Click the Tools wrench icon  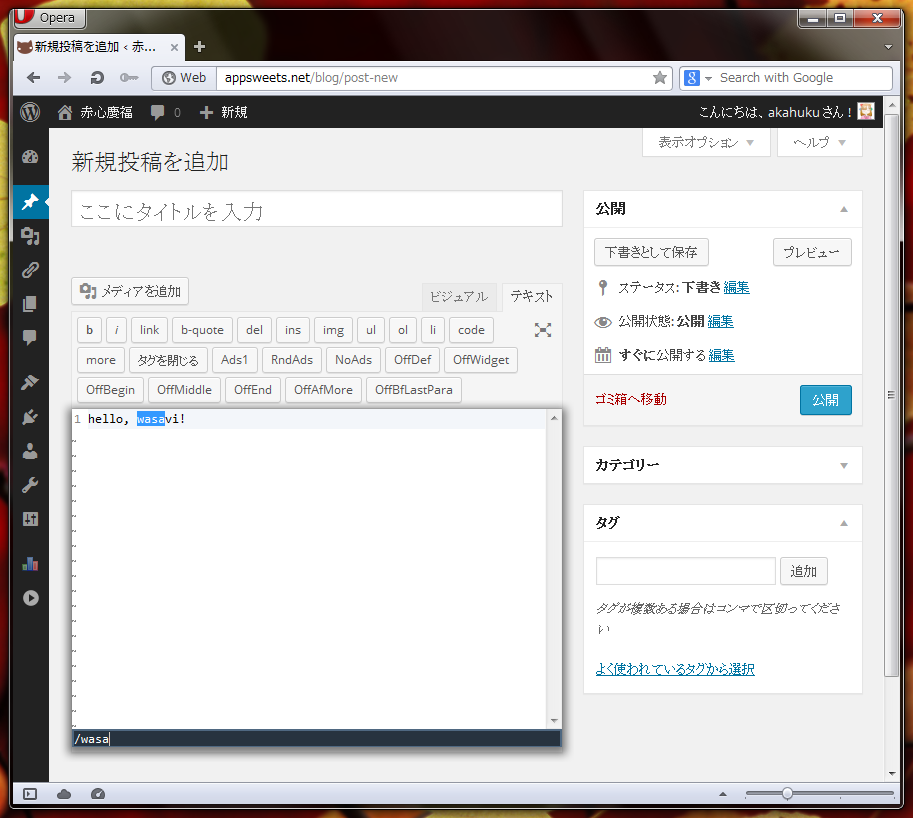coord(30,485)
